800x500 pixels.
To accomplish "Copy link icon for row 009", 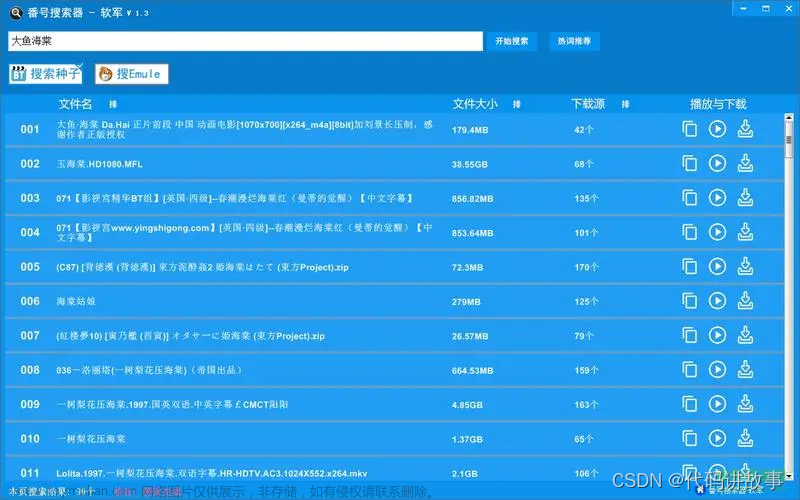I will (689, 404).
